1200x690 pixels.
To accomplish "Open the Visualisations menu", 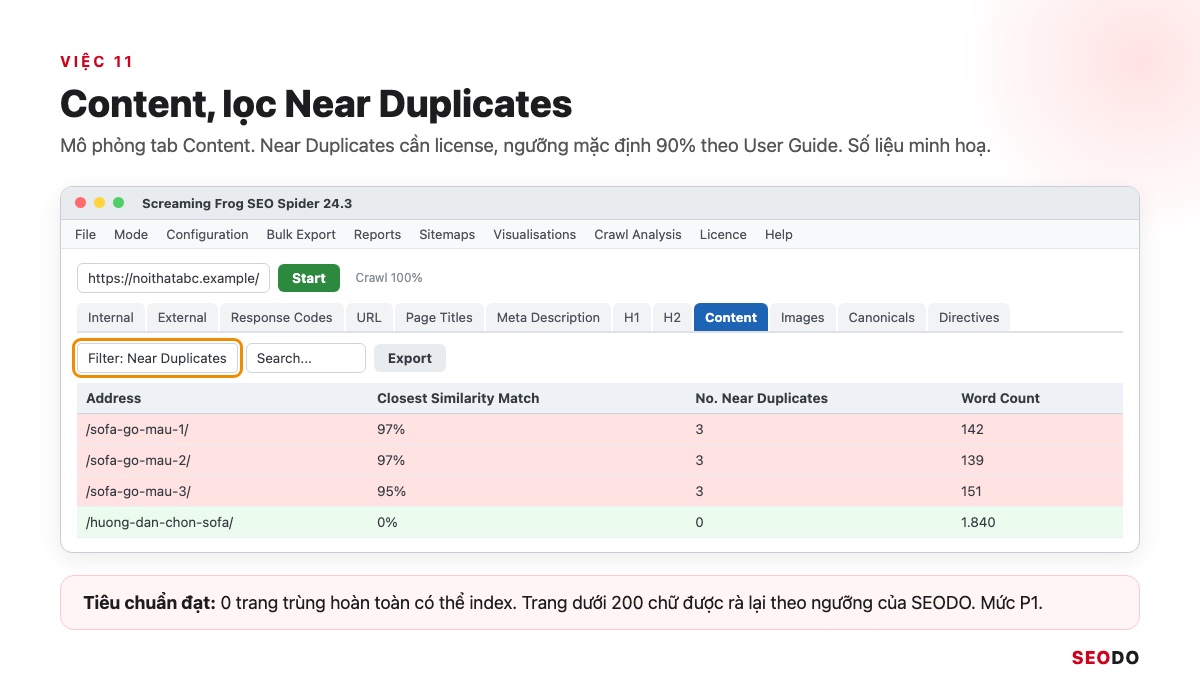I will (x=534, y=234).
